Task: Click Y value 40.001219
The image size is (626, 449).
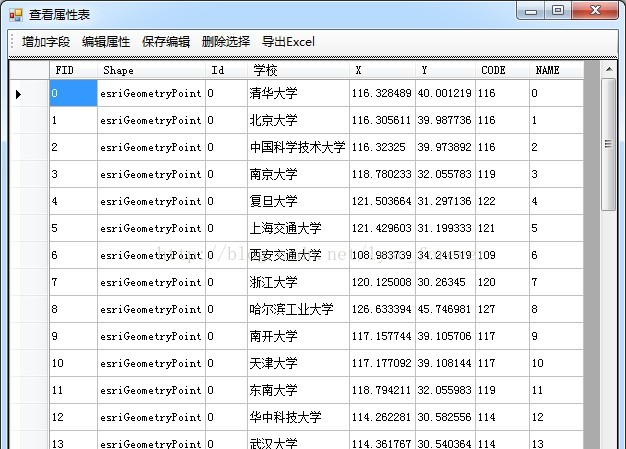Action: click(x=445, y=93)
